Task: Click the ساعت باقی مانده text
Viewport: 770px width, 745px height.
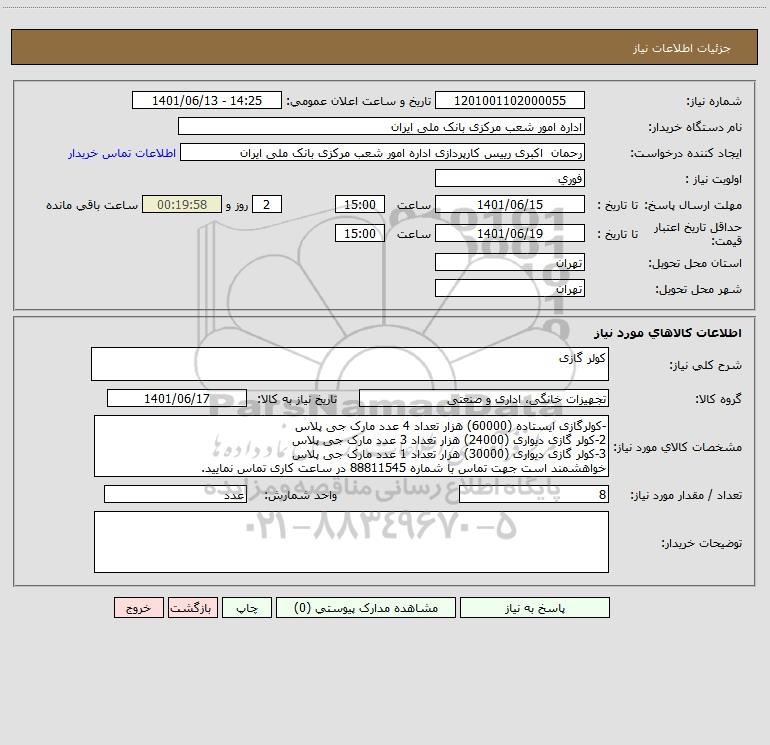Action: tap(92, 205)
